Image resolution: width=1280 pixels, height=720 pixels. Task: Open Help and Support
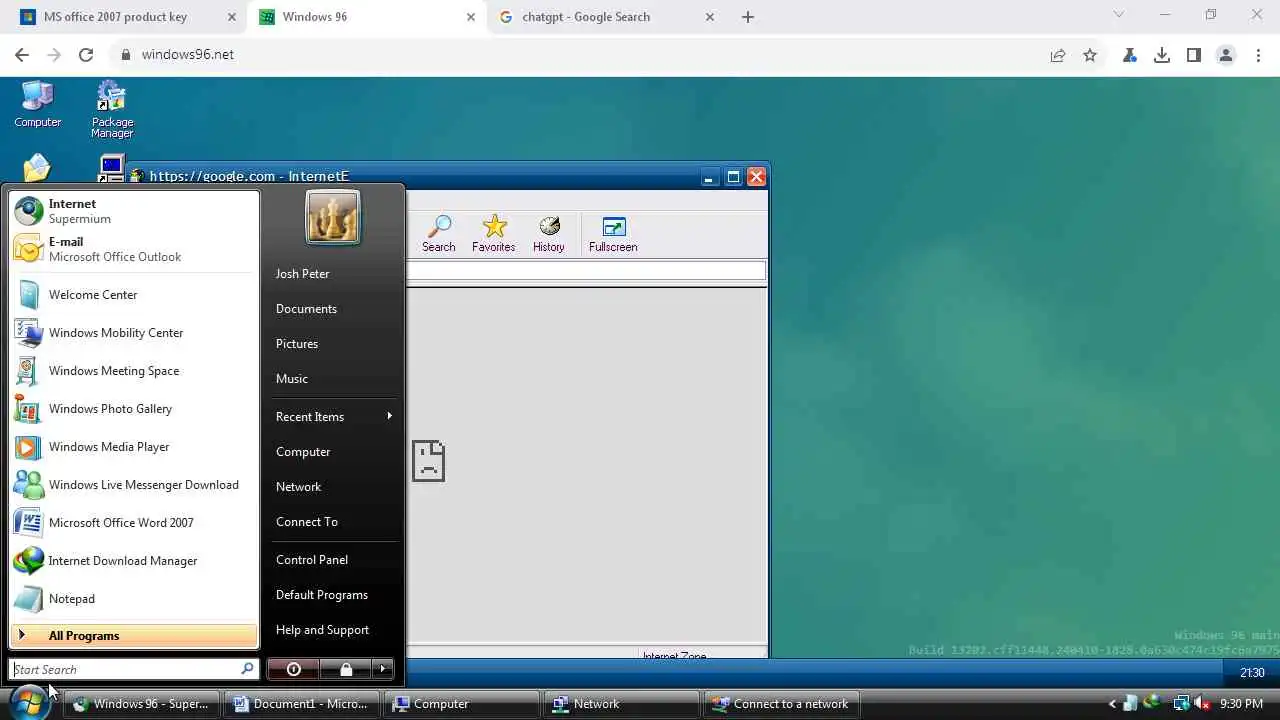(322, 630)
